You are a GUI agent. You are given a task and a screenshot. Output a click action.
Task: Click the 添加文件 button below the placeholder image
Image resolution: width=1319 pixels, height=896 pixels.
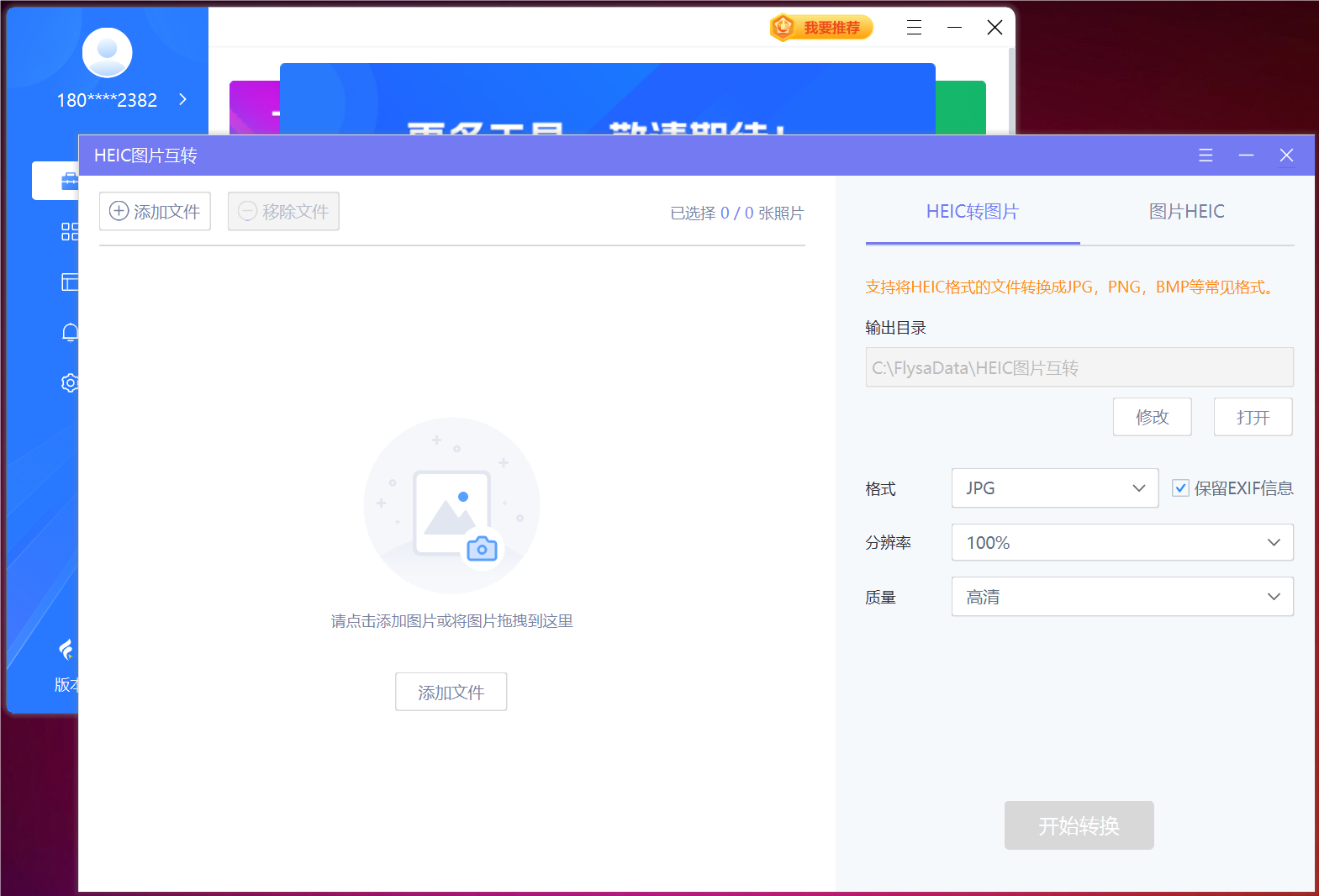[451, 692]
